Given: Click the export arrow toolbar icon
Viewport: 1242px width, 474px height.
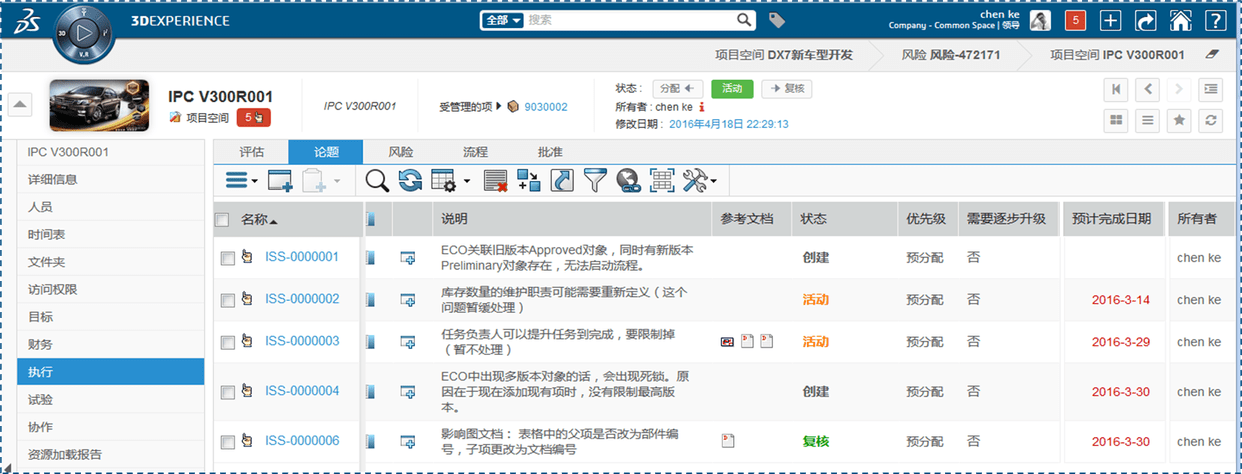Looking at the screenshot, I should [x=562, y=180].
